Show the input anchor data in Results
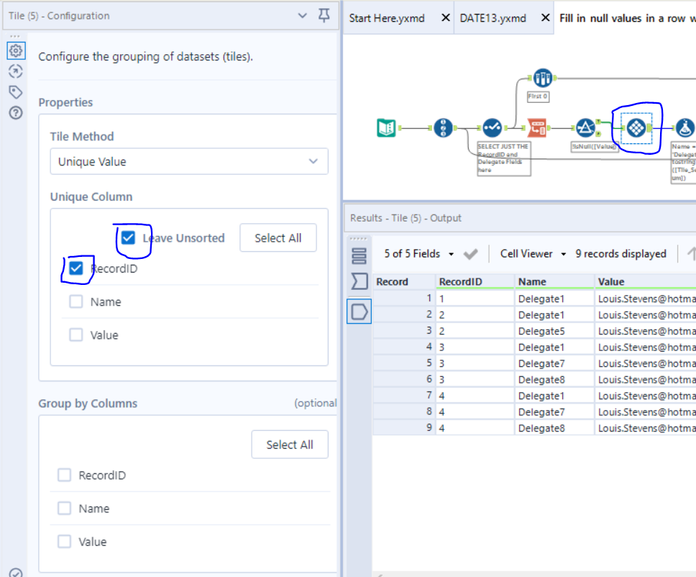Screen dimensions: 696x577 pos(359,281)
